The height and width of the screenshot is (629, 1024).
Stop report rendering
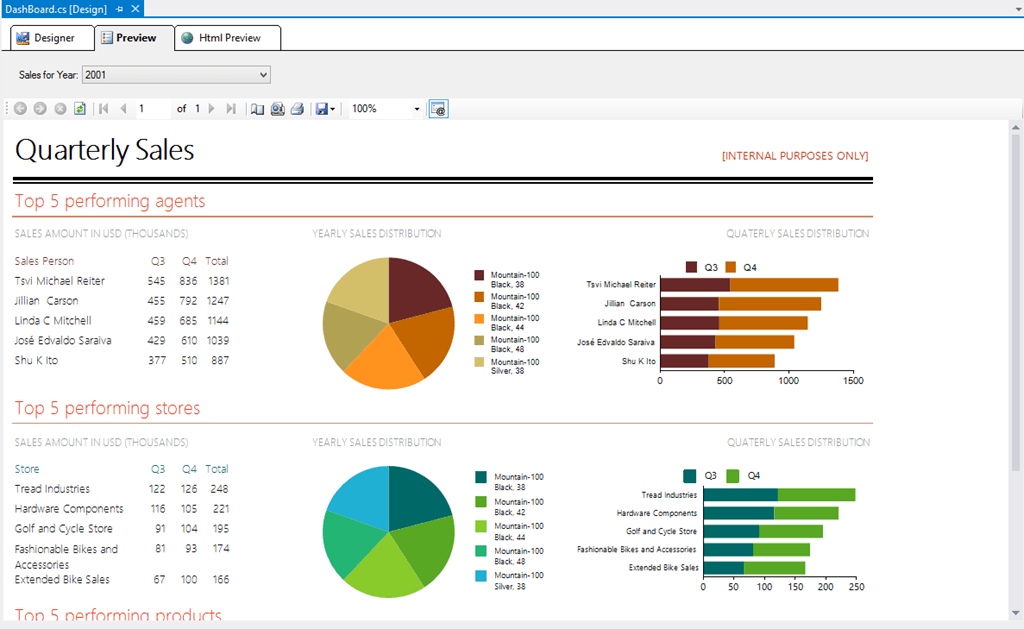[58, 108]
